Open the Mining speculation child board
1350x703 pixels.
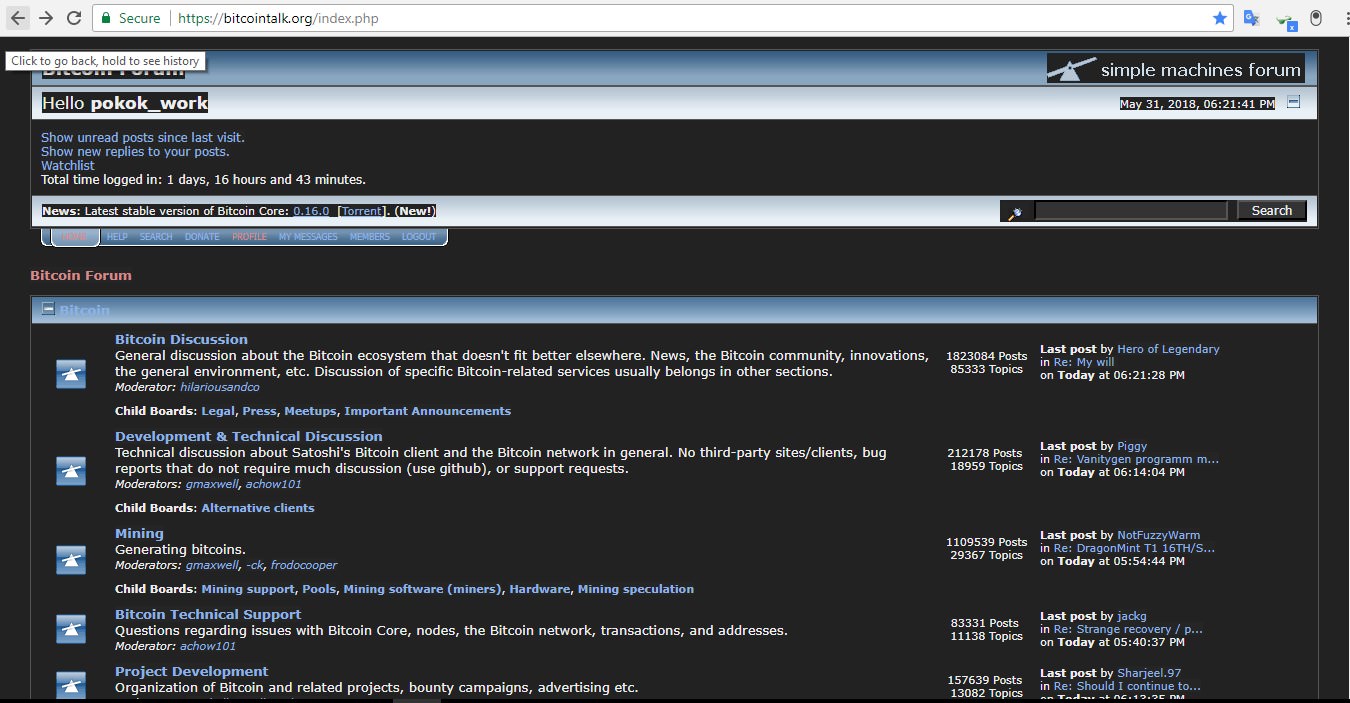tap(635, 589)
